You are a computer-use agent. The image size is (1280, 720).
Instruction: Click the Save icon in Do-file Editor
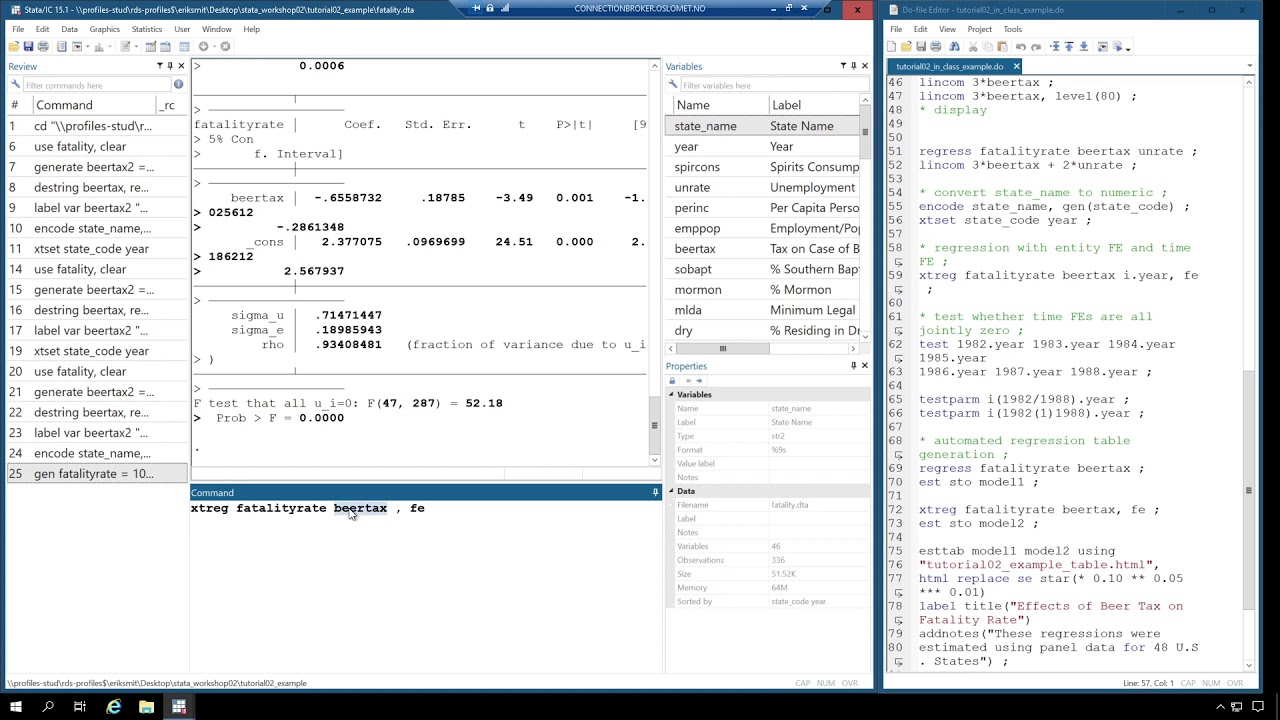[921, 46]
